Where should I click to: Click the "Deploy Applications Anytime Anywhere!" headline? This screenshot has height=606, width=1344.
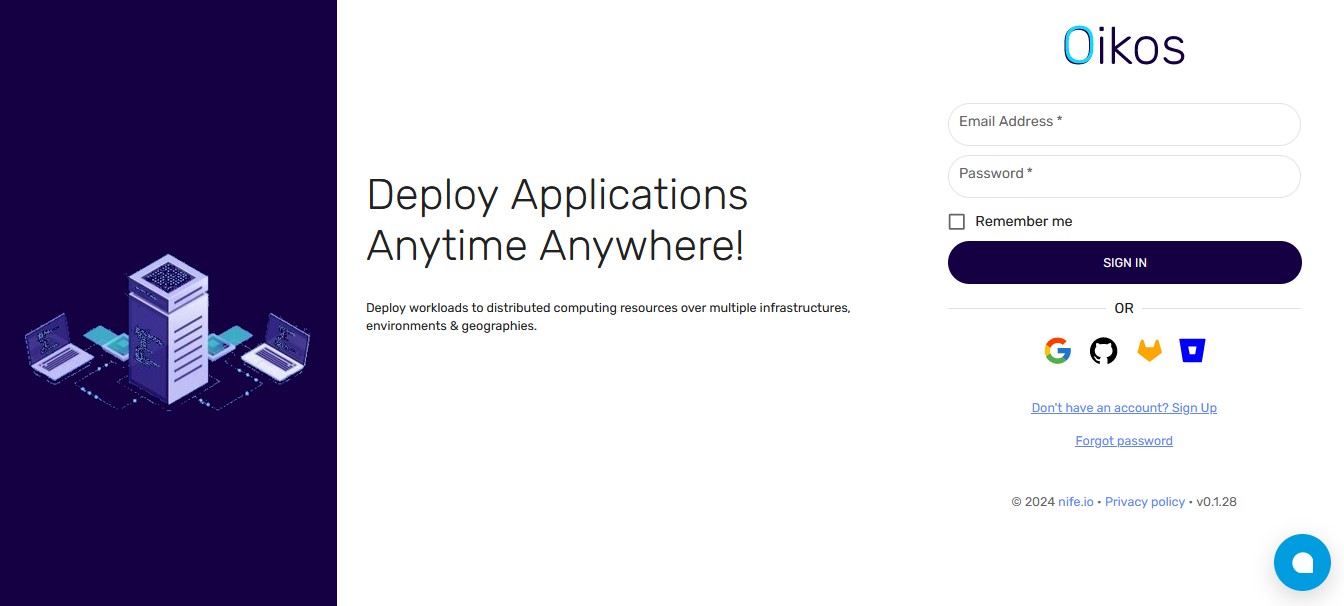click(x=557, y=220)
